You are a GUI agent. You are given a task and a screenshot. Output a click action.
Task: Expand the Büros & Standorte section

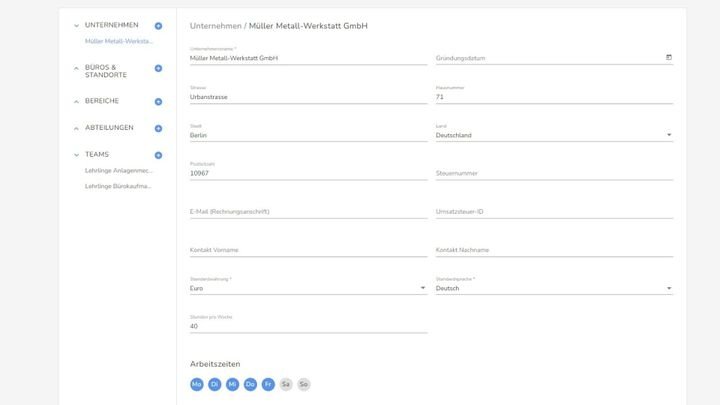pyautogui.click(x=76, y=68)
